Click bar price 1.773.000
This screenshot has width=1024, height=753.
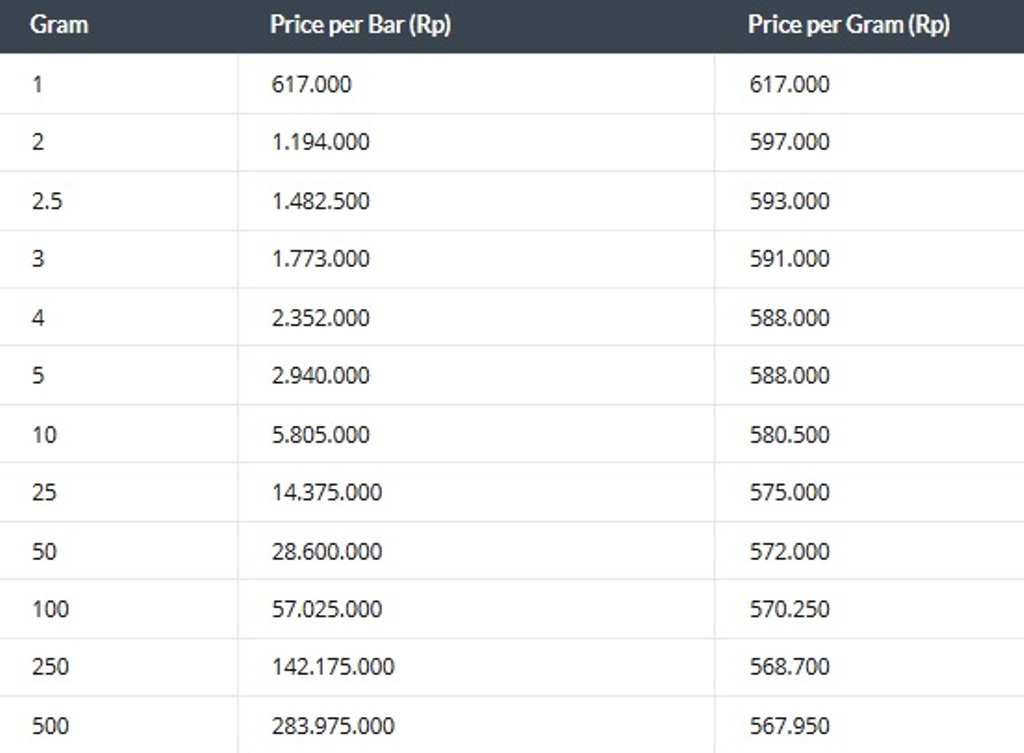point(320,259)
